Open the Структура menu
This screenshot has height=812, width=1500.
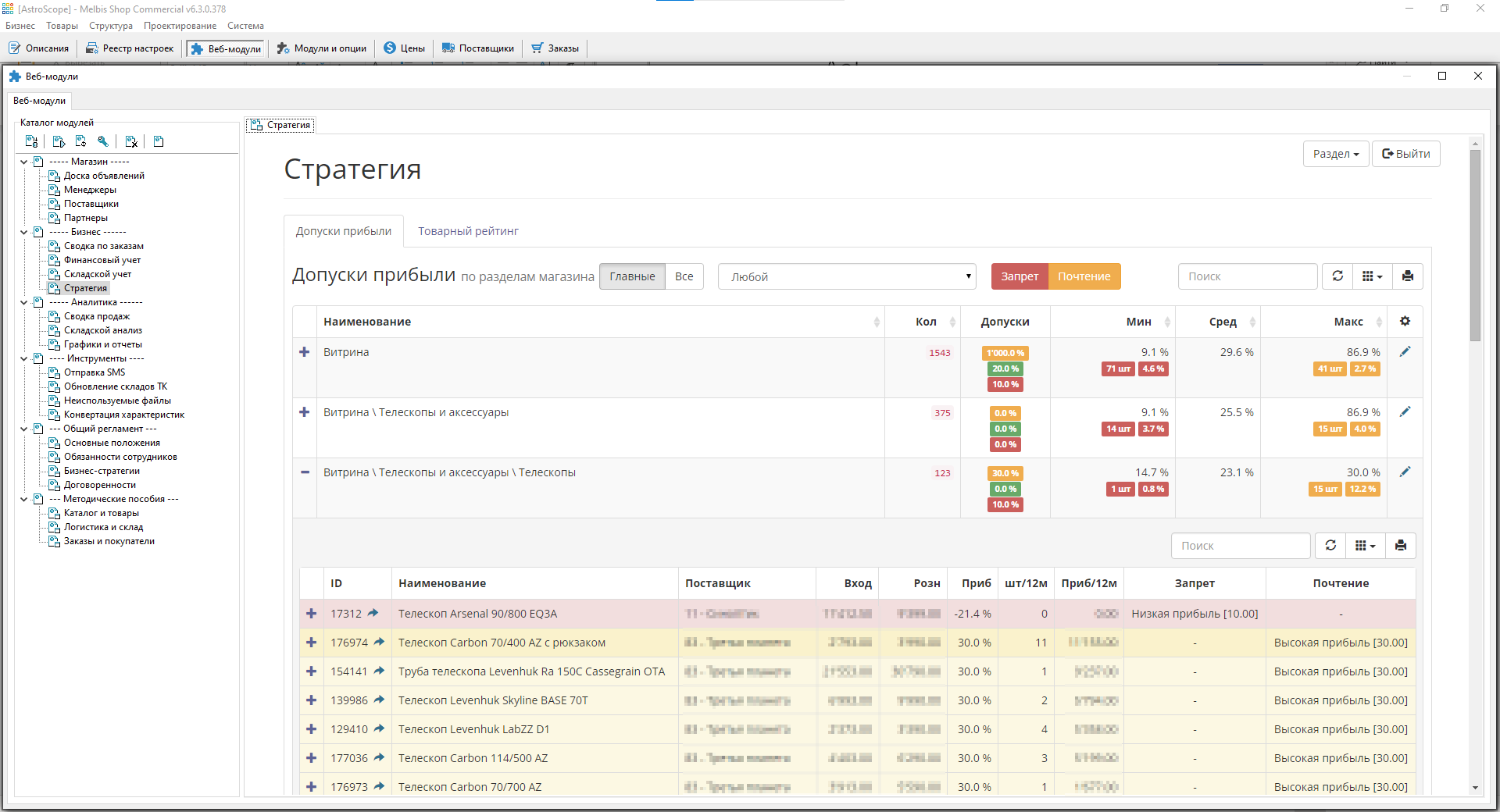111,26
